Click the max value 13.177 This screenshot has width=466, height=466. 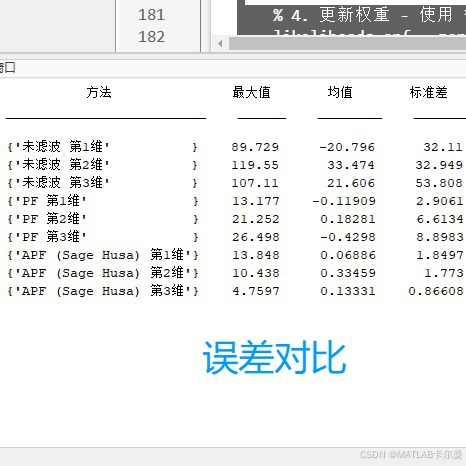[x=255, y=201]
